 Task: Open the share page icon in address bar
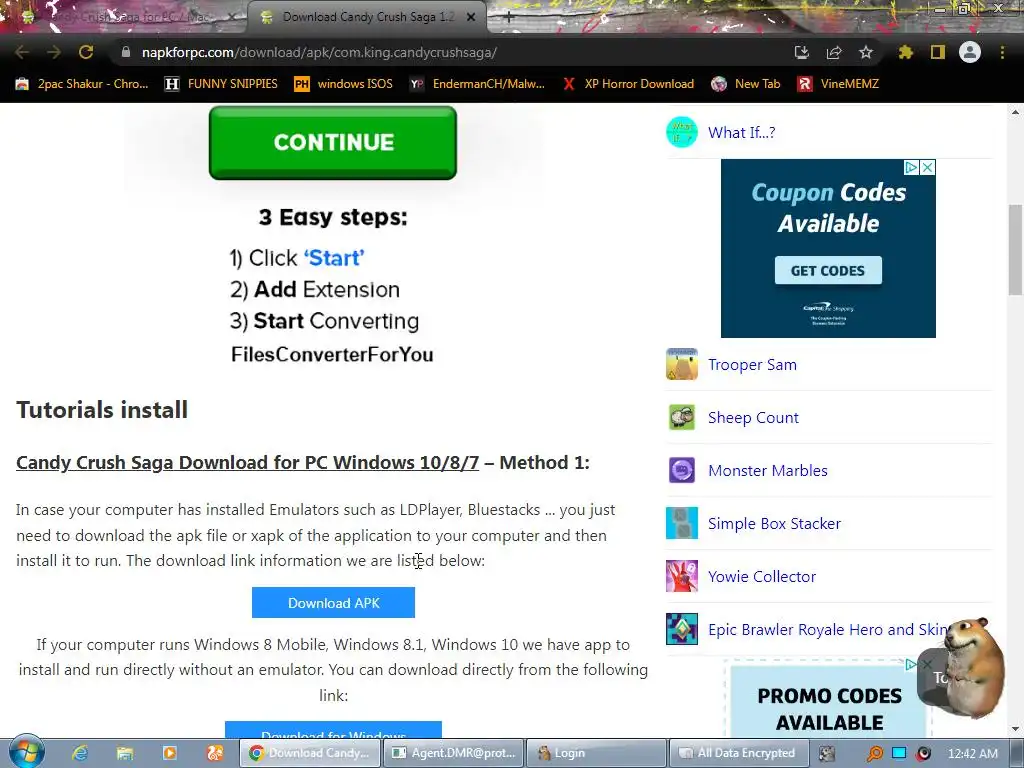point(834,52)
